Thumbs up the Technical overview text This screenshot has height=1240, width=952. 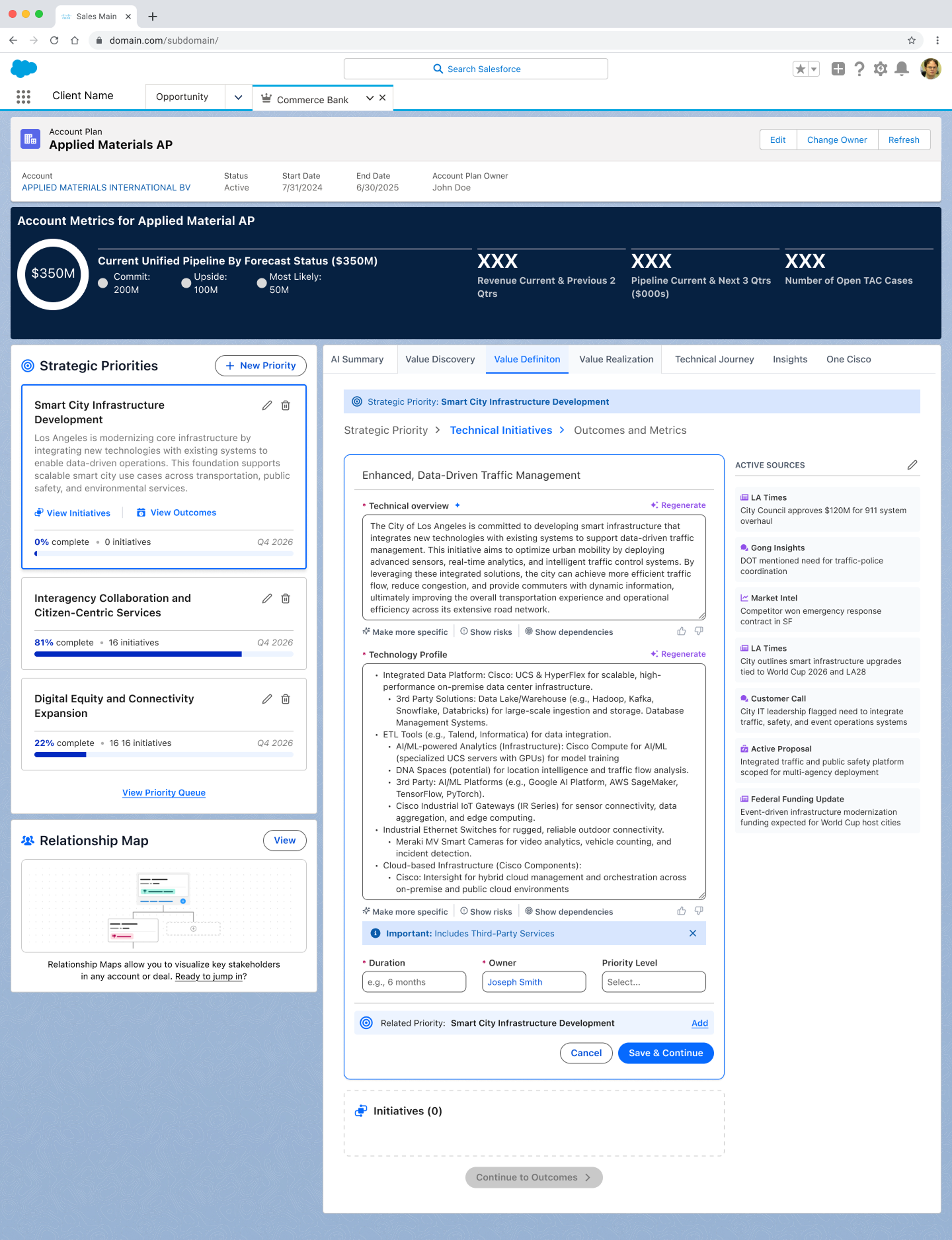click(x=682, y=632)
